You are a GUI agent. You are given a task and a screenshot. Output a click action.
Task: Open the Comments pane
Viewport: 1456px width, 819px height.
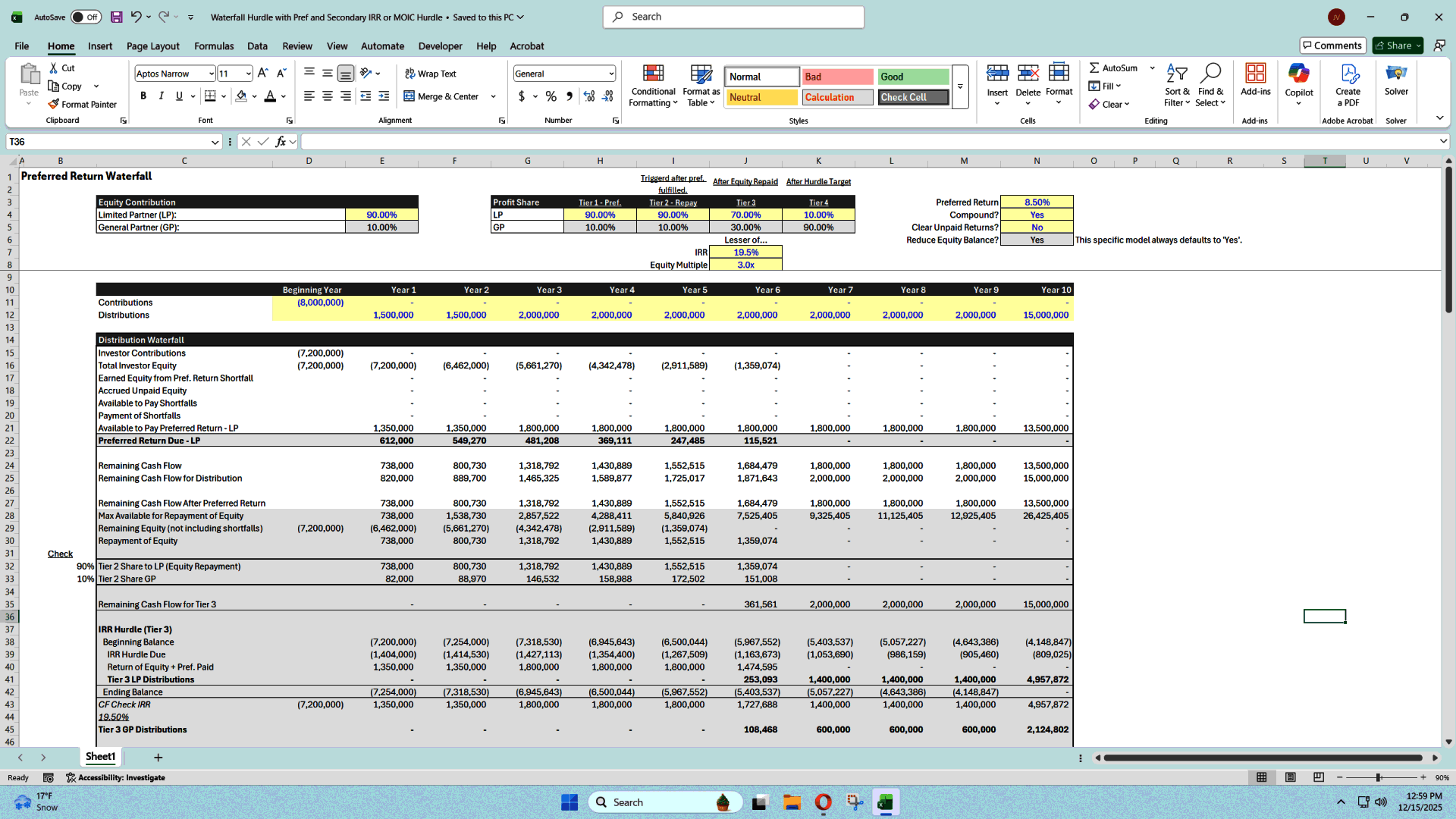[x=1332, y=45]
